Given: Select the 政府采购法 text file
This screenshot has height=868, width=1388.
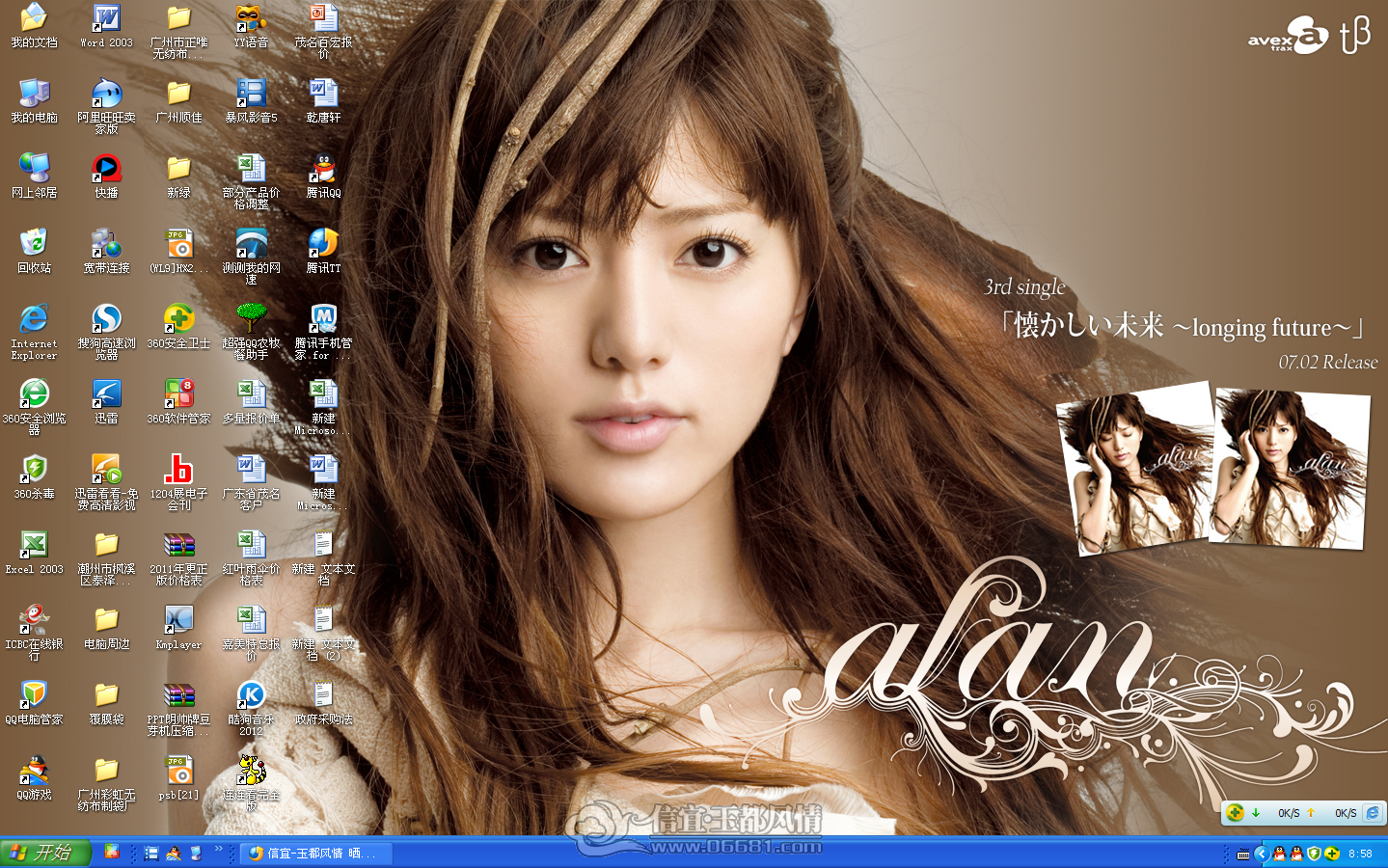Looking at the screenshot, I should [x=323, y=704].
